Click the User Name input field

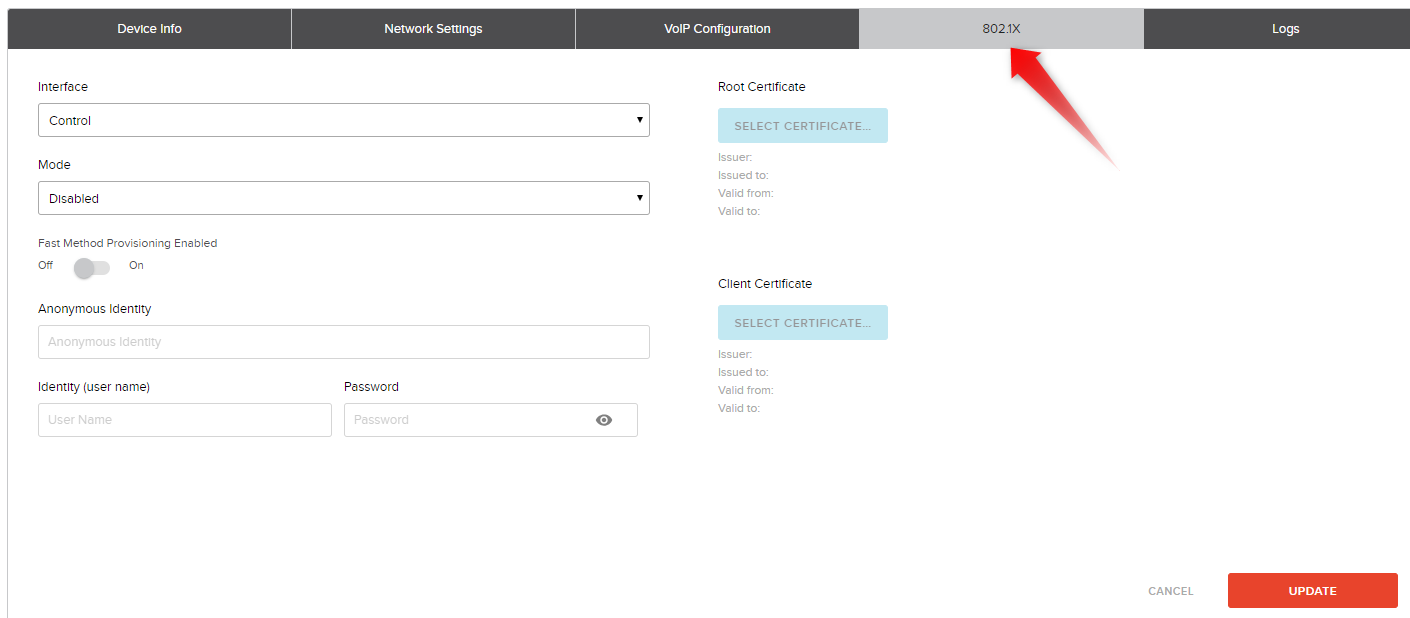click(x=184, y=419)
